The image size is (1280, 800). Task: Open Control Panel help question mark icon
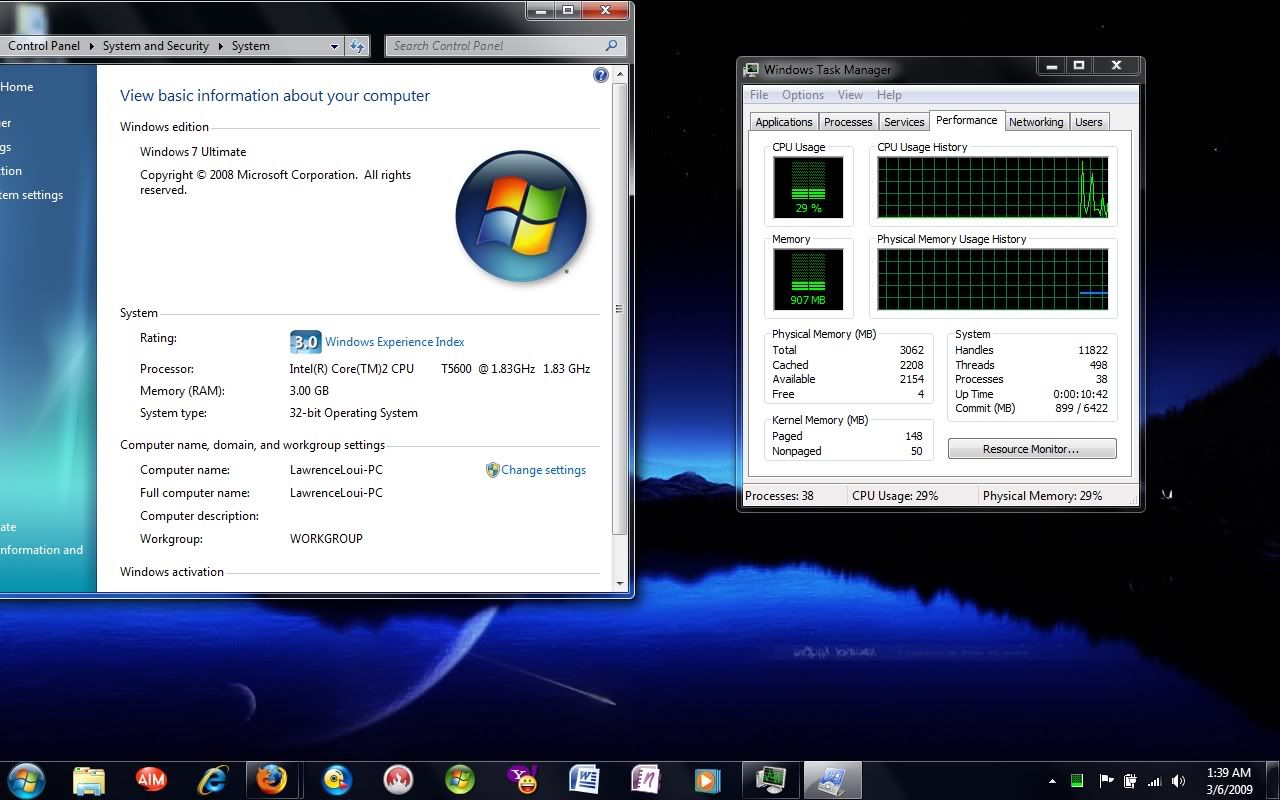601,75
